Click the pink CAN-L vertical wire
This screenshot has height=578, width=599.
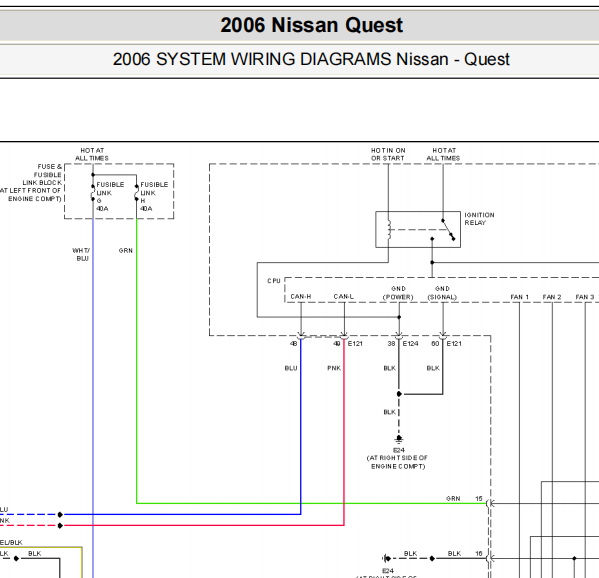pyautogui.click(x=344, y=432)
